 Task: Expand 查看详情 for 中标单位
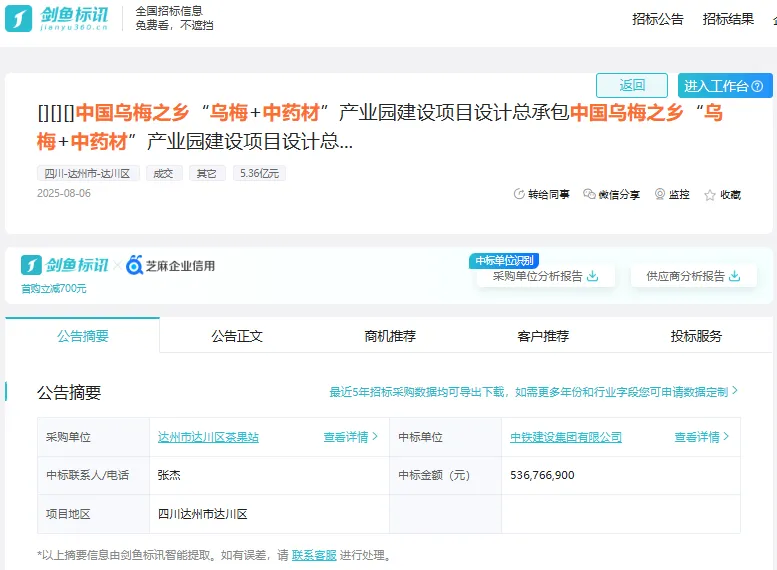701,437
